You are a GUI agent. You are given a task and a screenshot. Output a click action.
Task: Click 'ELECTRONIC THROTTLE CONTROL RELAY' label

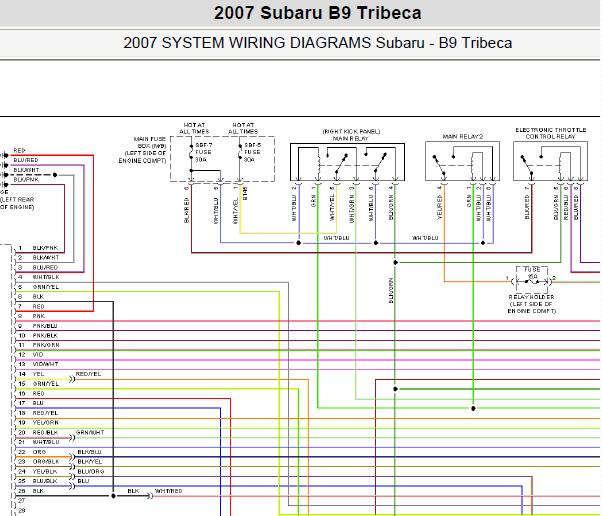click(551, 133)
